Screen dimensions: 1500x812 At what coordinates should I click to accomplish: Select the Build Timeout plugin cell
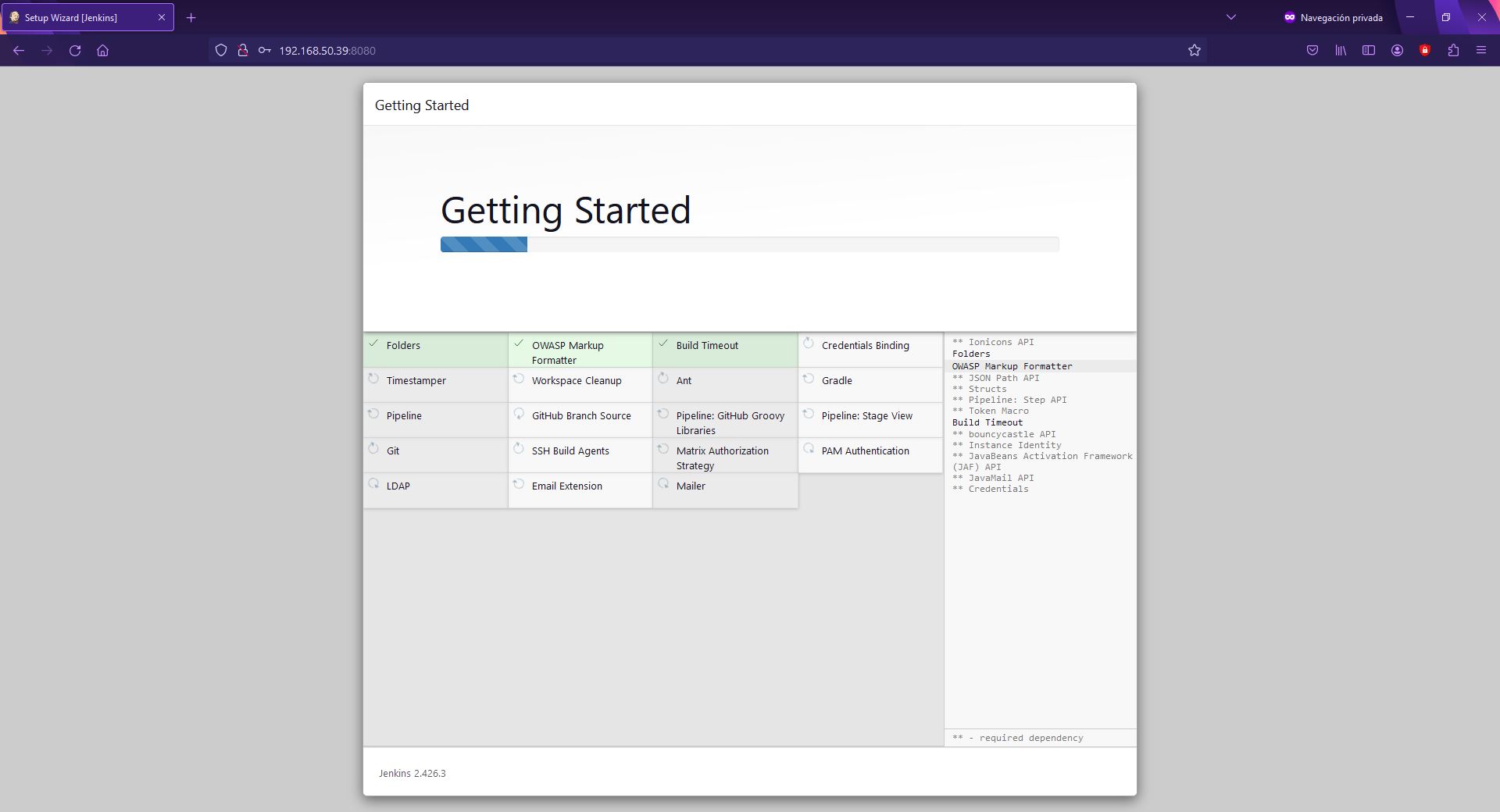[x=726, y=350]
